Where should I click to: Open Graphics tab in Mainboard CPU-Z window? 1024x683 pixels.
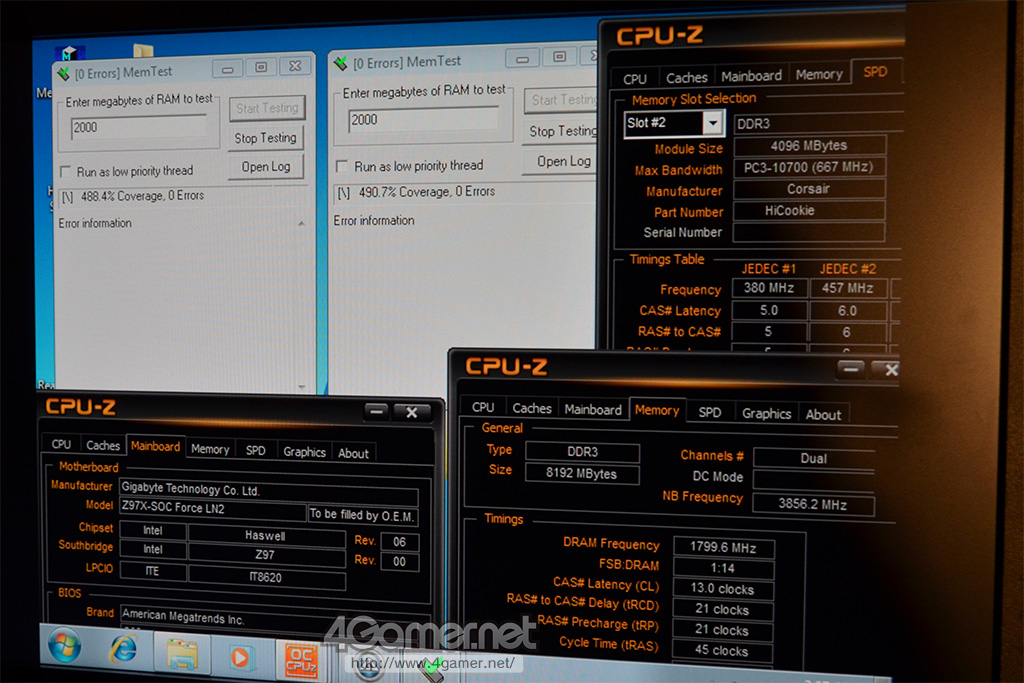[304, 452]
